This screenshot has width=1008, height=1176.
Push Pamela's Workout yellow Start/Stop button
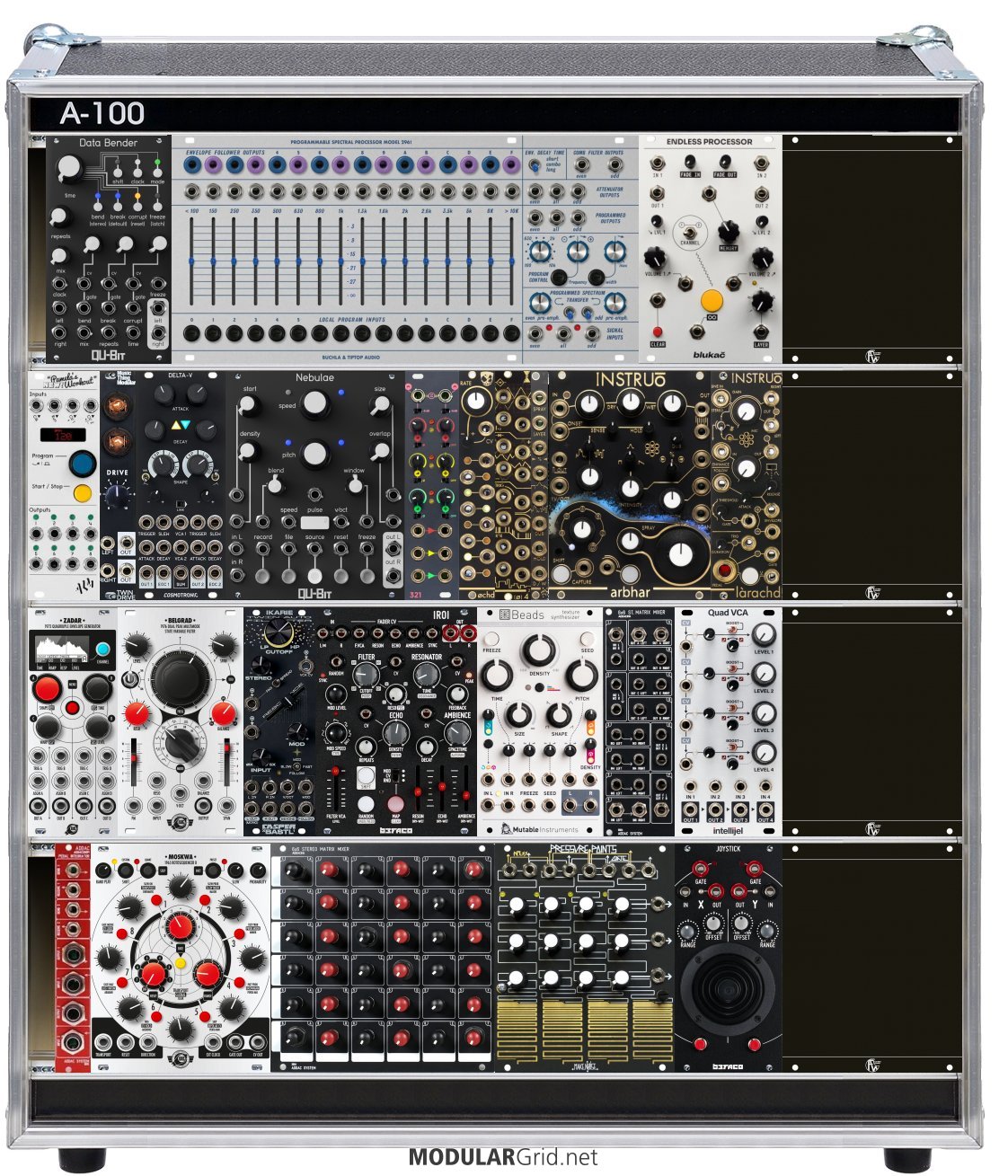point(83,493)
